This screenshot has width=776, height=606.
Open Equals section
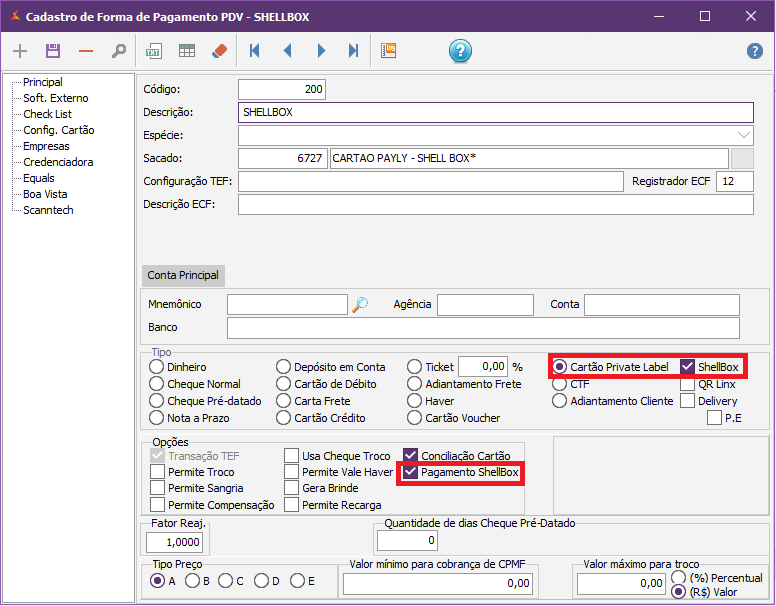(39, 178)
